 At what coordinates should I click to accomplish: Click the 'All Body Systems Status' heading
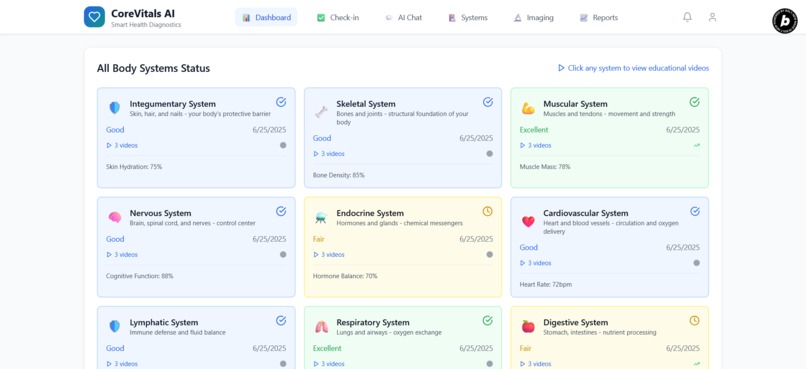point(153,68)
